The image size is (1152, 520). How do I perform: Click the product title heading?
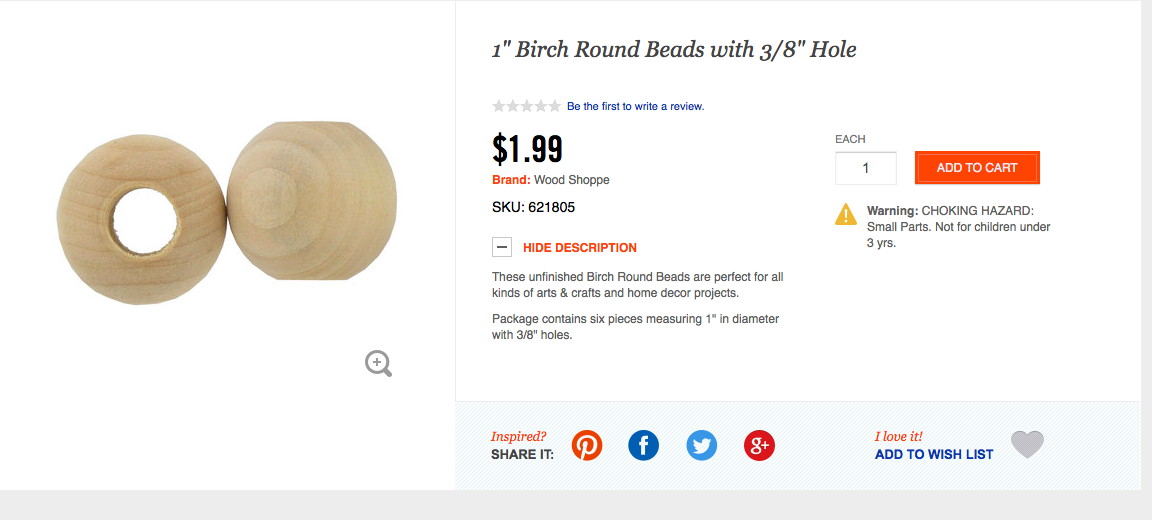[x=674, y=49]
